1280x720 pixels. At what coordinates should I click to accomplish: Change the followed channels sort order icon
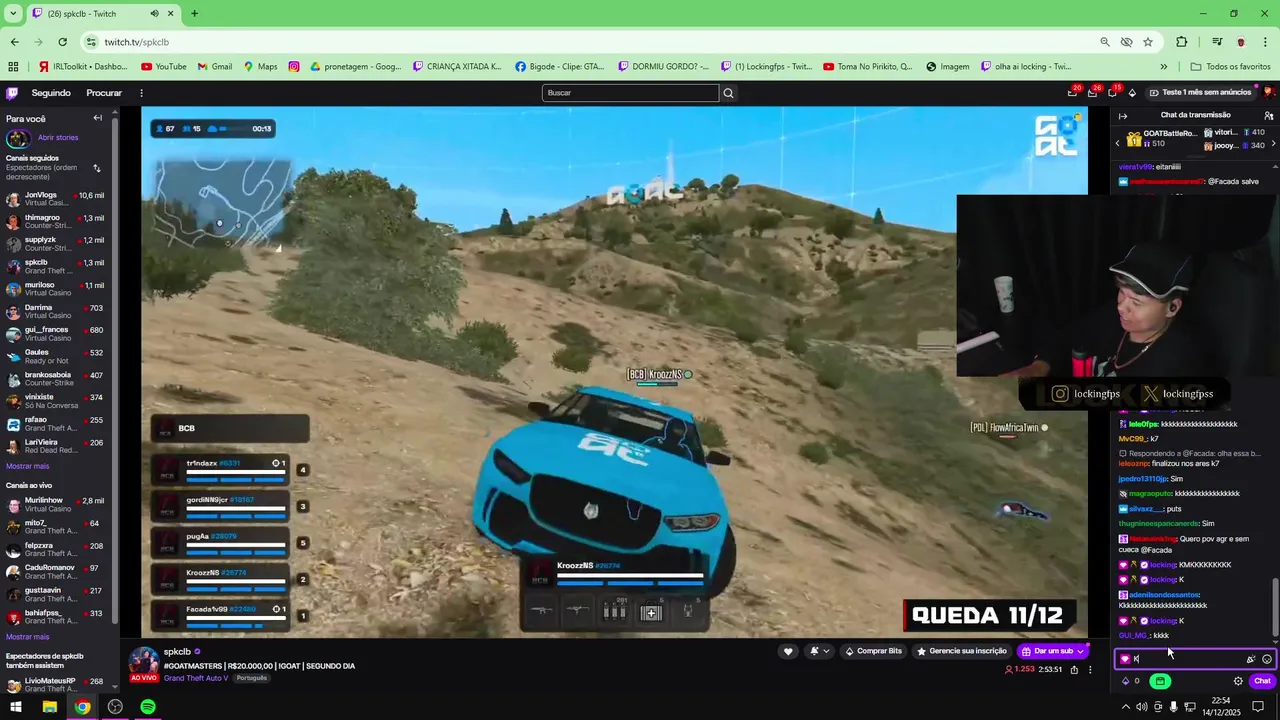pyautogui.click(x=97, y=168)
